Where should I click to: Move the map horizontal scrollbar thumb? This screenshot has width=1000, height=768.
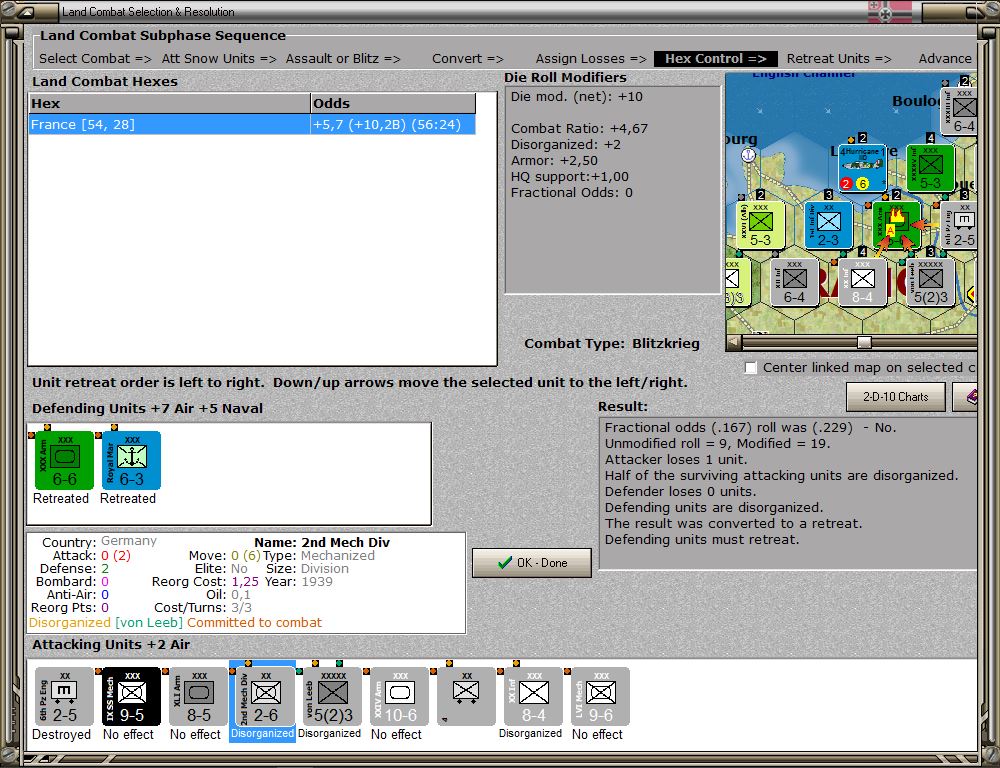coord(864,343)
